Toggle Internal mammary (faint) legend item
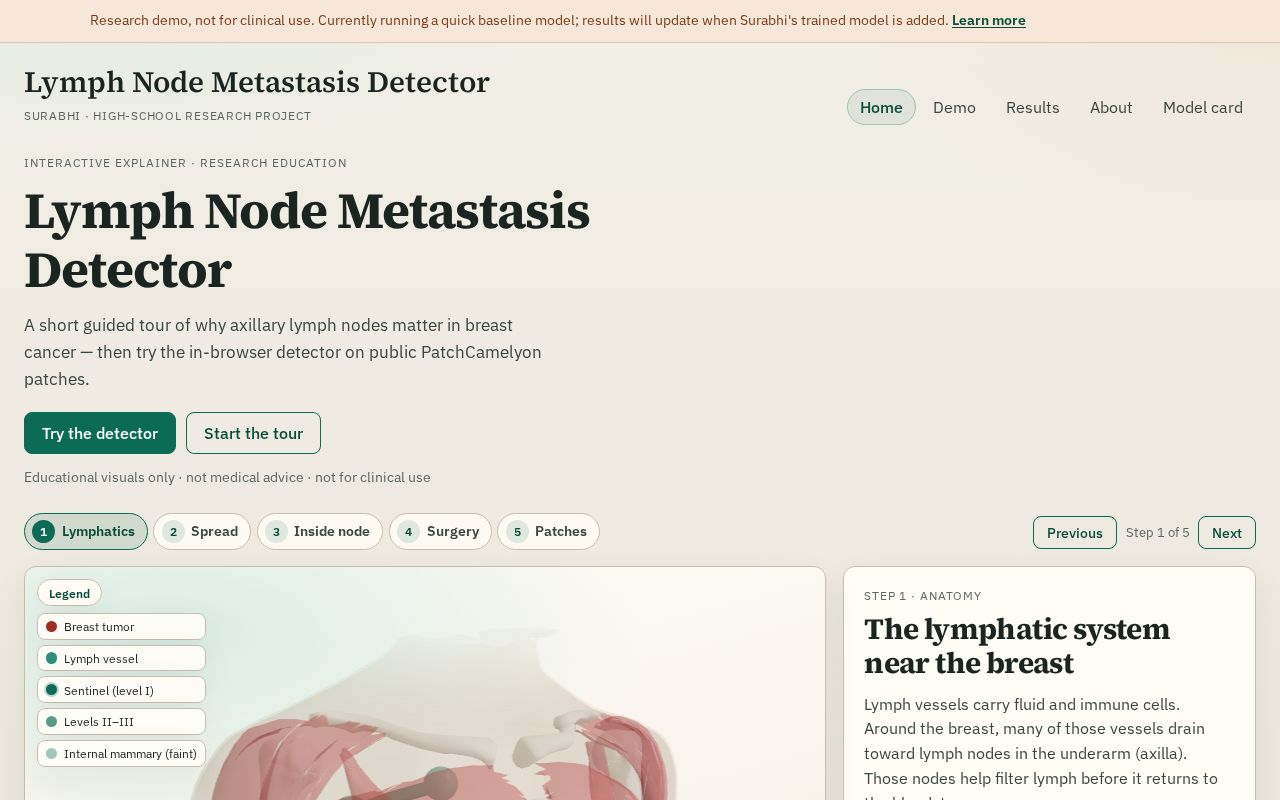The width and height of the screenshot is (1280, 800). coord(121,754)
